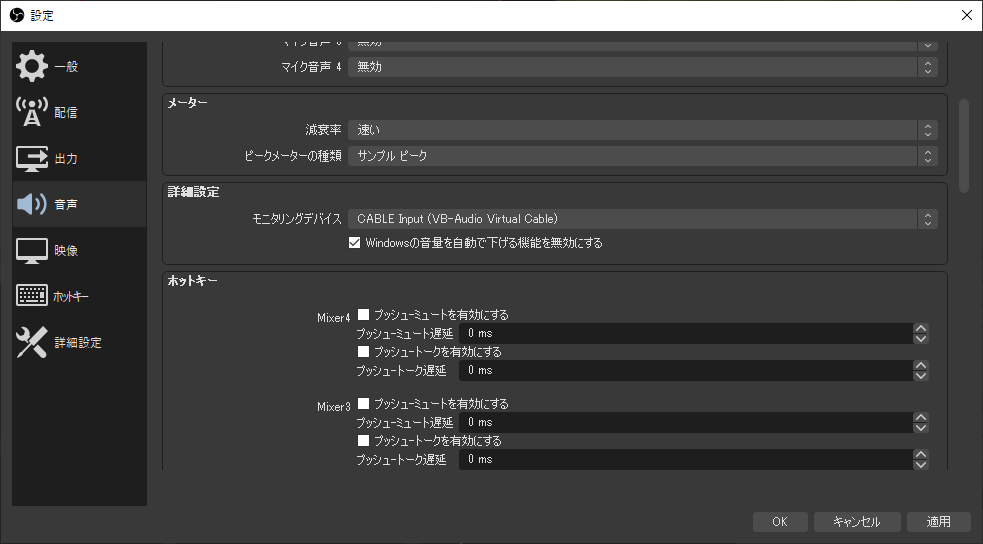This screenshot has height=544, width=983.
Task: Enable Mixer4 プッシュ-トークを有効にする checkbox
Action: pos(363,351)
